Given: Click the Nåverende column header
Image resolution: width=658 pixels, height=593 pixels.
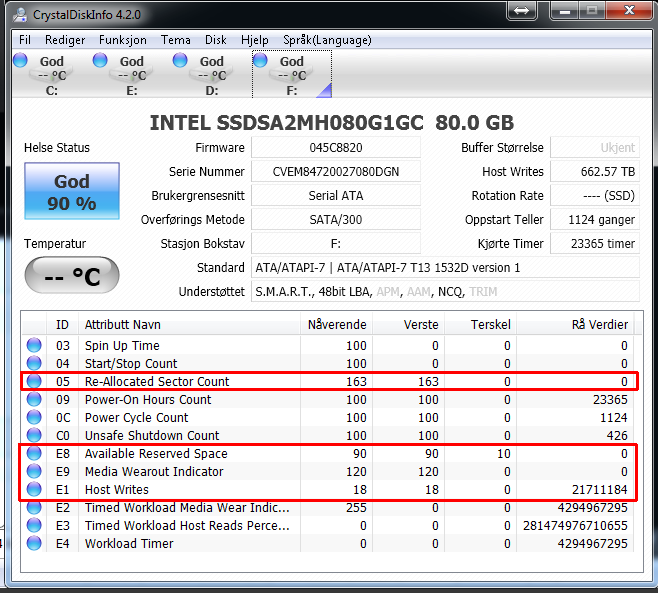Looking at the screenshot, I should pyautogui.click(x=337, y=324).
